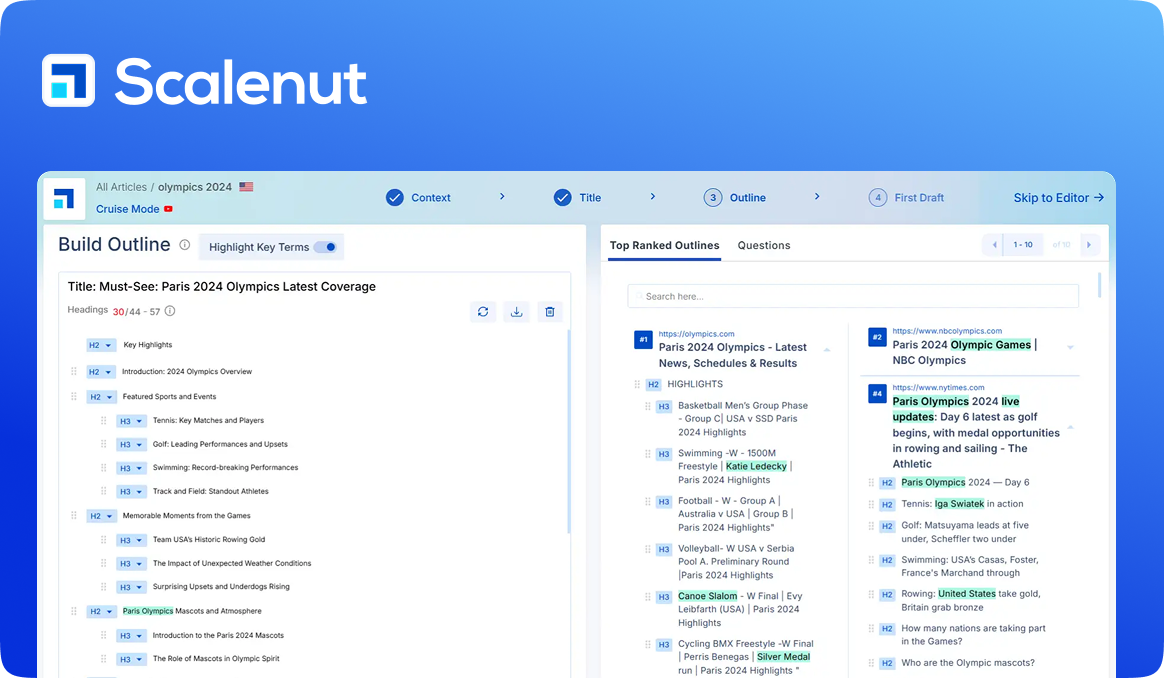Open H2 dropdown for Paris Olympics Mascots and Atmosphere
Screen dimensions: 1164x678
tap(101, 612)
